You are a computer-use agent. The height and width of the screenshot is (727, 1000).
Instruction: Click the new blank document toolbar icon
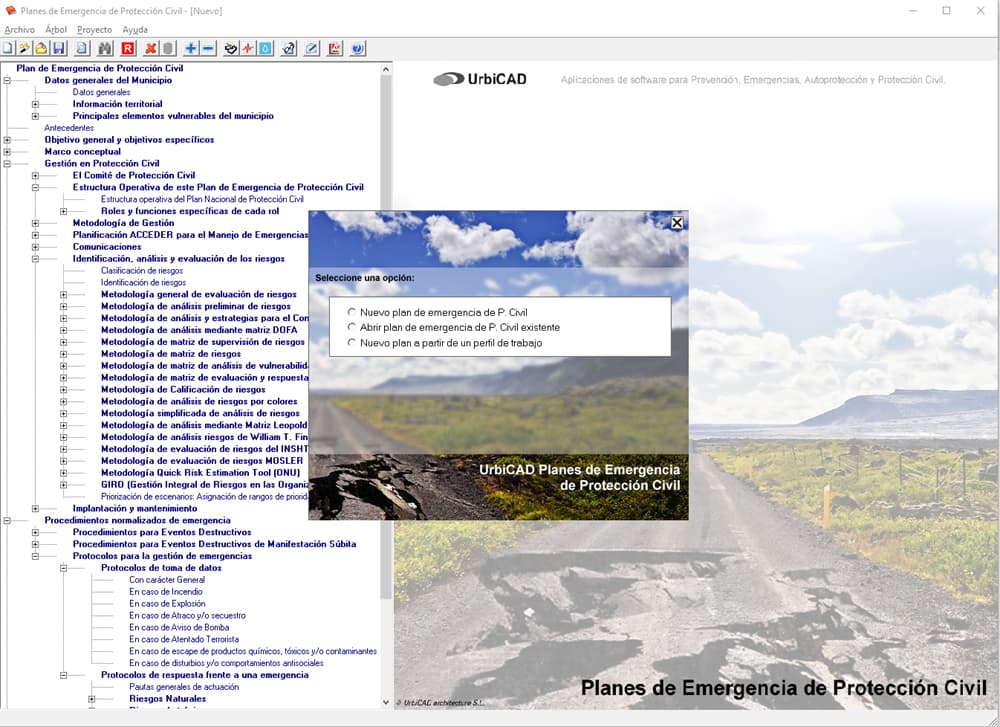tap(8, 48)
